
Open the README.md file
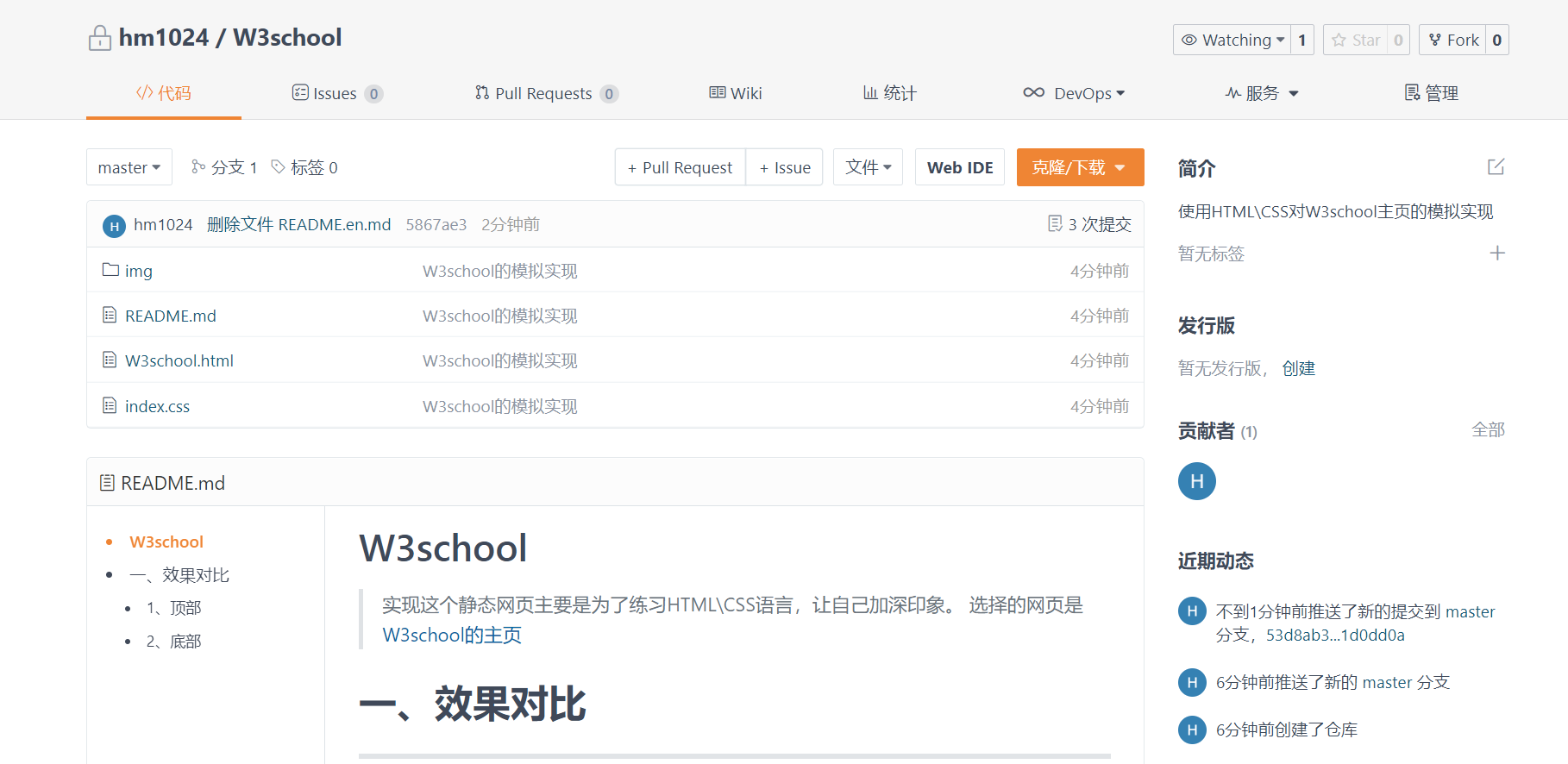click(171, 316)
